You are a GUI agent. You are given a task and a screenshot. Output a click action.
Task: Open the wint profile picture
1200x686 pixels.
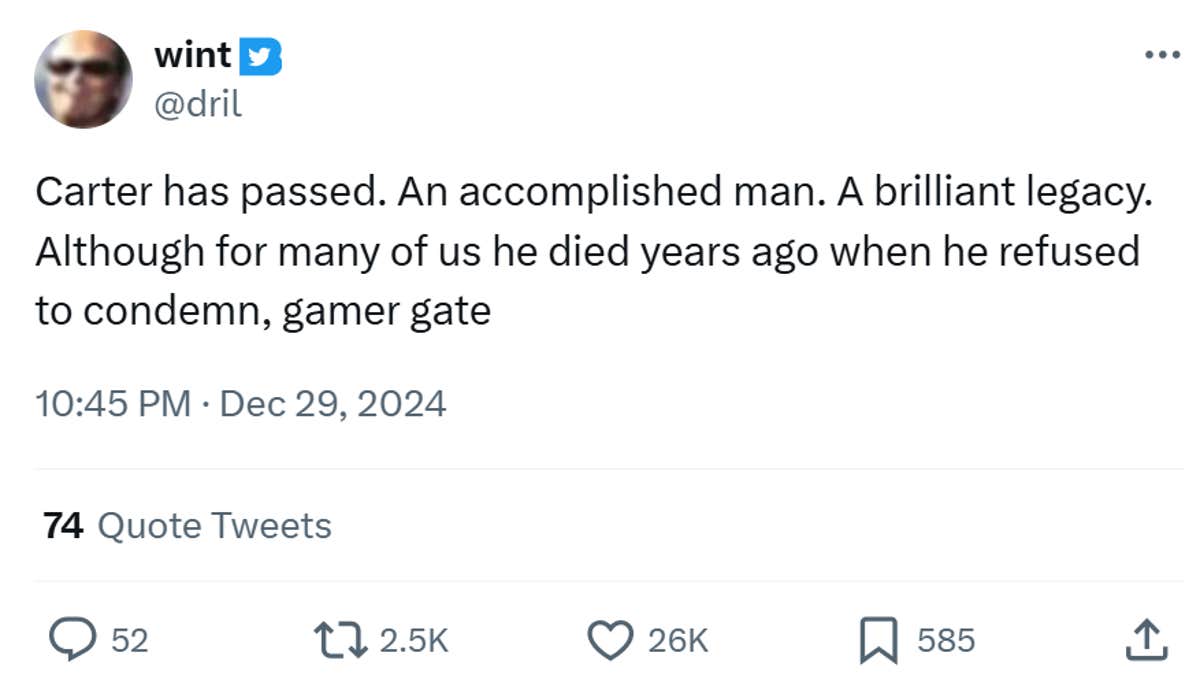[x=84, y=79]
